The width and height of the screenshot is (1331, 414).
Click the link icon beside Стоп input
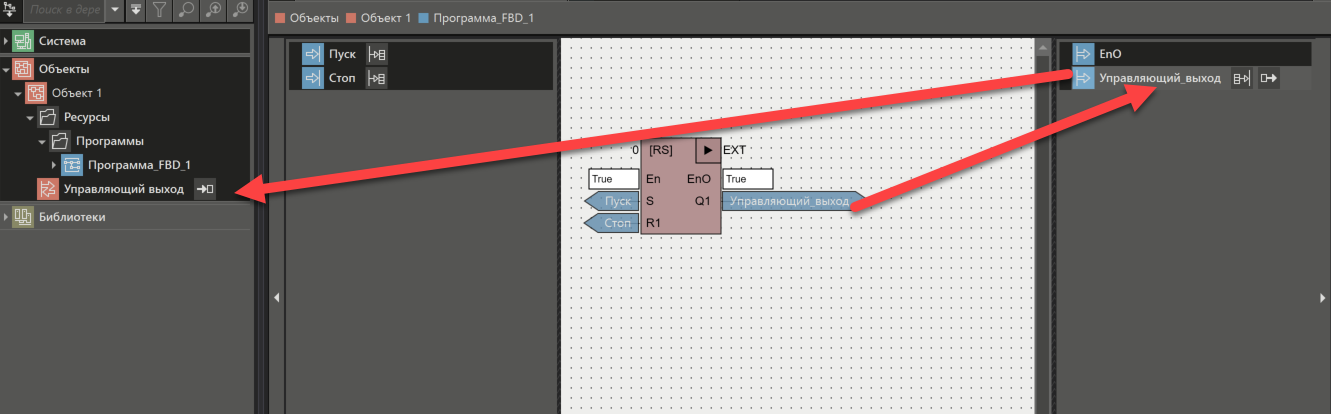pyautogui.click(x=377, y=78)
